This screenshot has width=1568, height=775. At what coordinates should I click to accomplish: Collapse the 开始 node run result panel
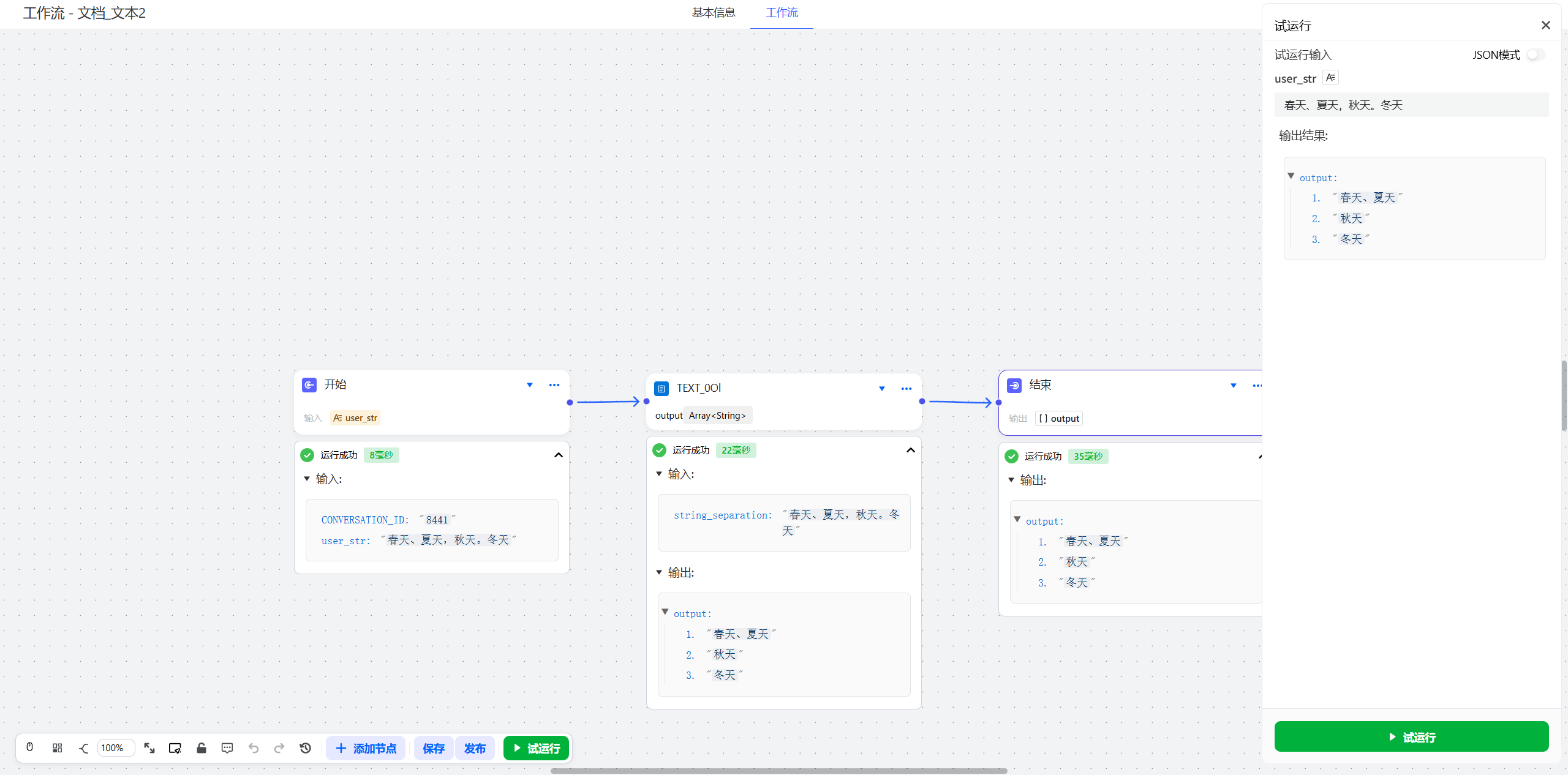(558, 455)
